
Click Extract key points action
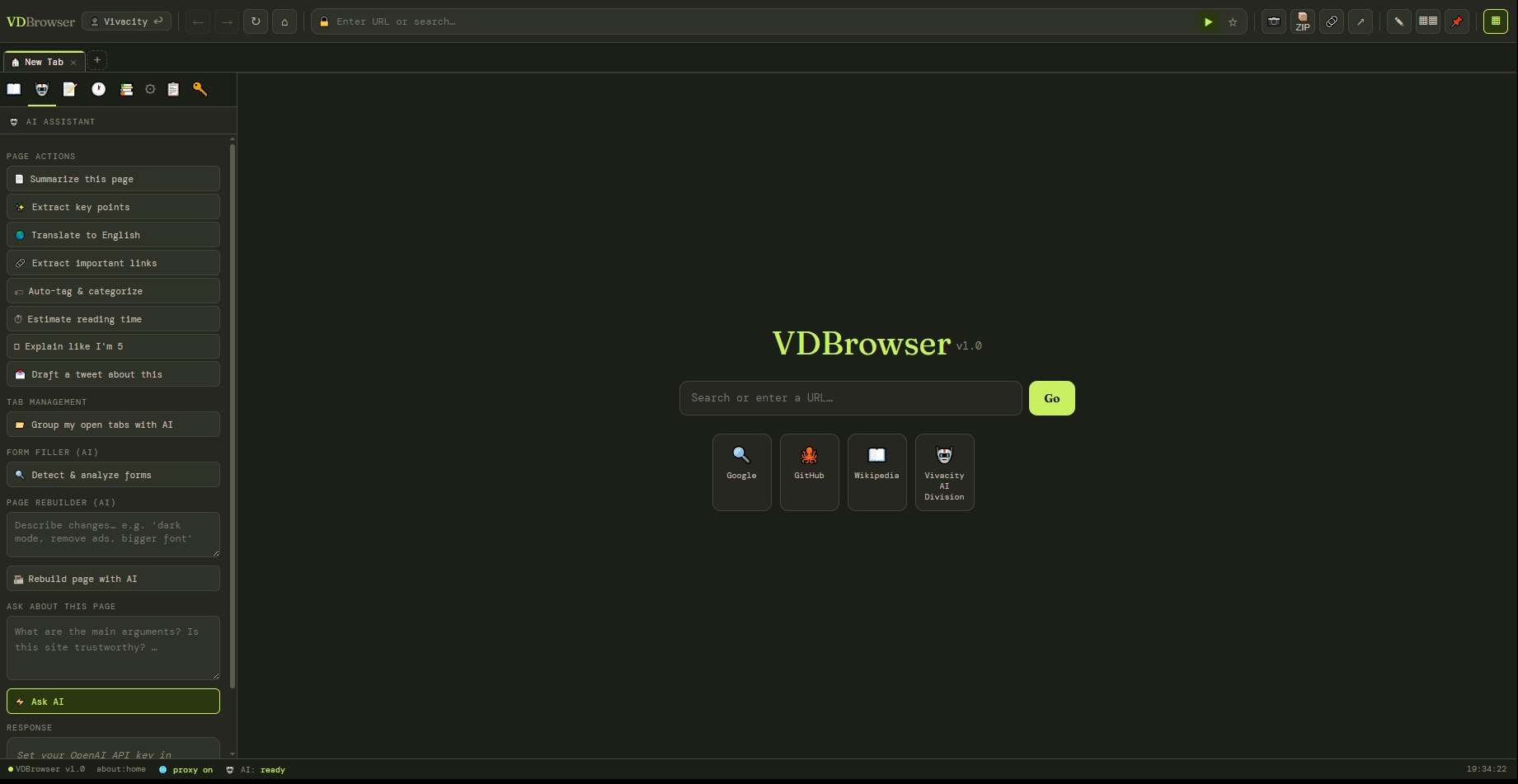[113, 207]
